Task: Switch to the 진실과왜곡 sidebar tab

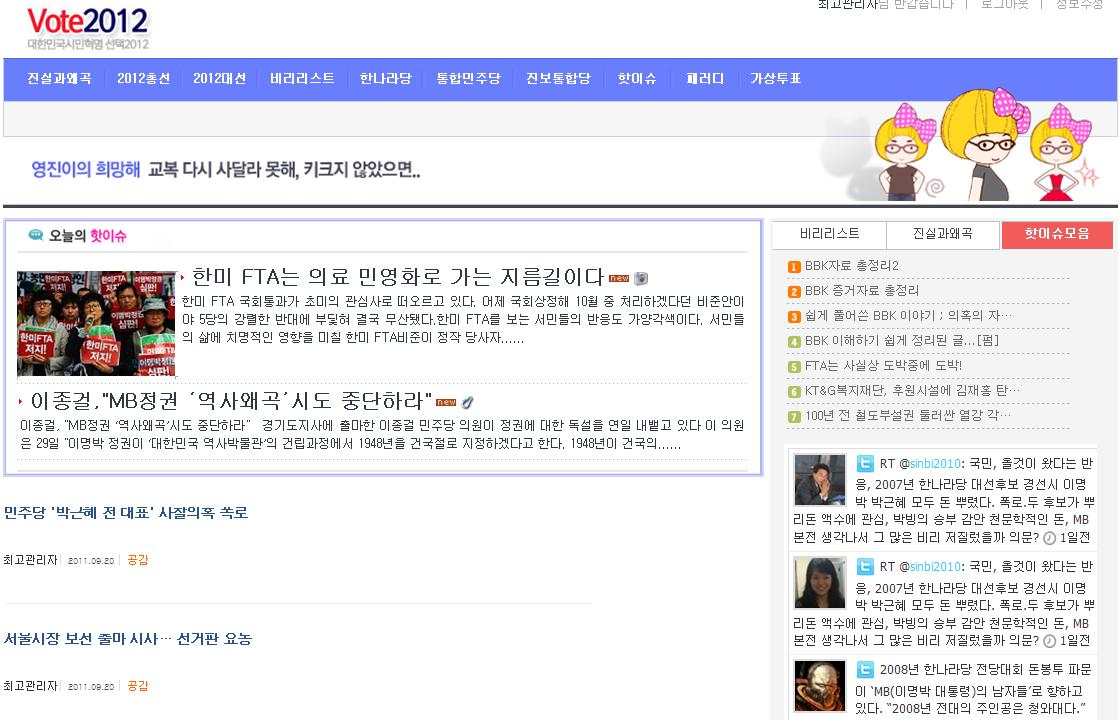Action: 943,234
